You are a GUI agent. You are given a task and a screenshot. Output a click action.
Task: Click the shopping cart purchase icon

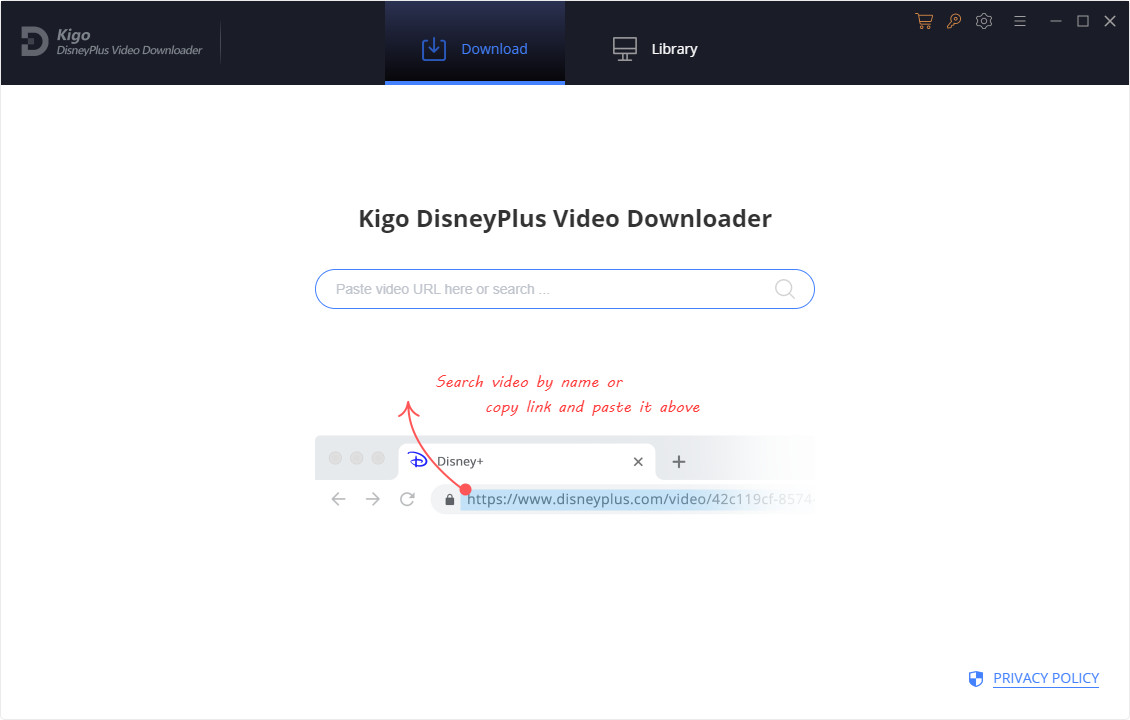click(924, 21)
